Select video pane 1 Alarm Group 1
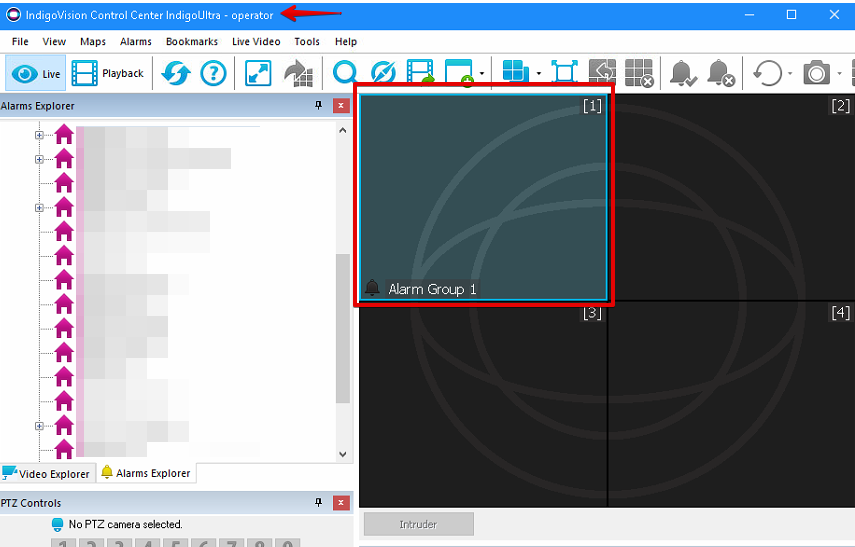Screen dimensions: 855x547 point(484,197)
